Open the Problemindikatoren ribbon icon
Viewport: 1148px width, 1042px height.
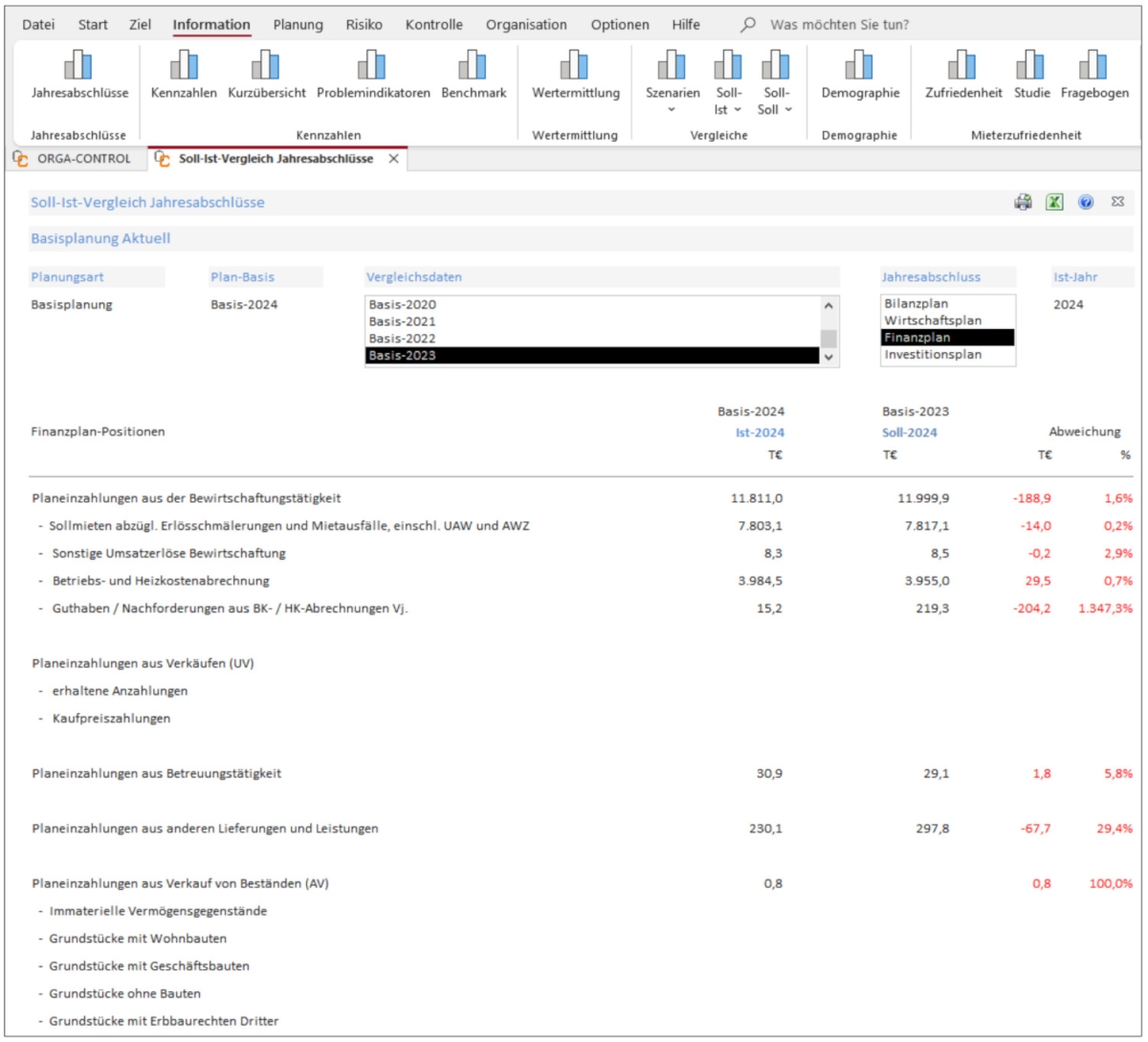pyautogui.click(x=373, y=66)
